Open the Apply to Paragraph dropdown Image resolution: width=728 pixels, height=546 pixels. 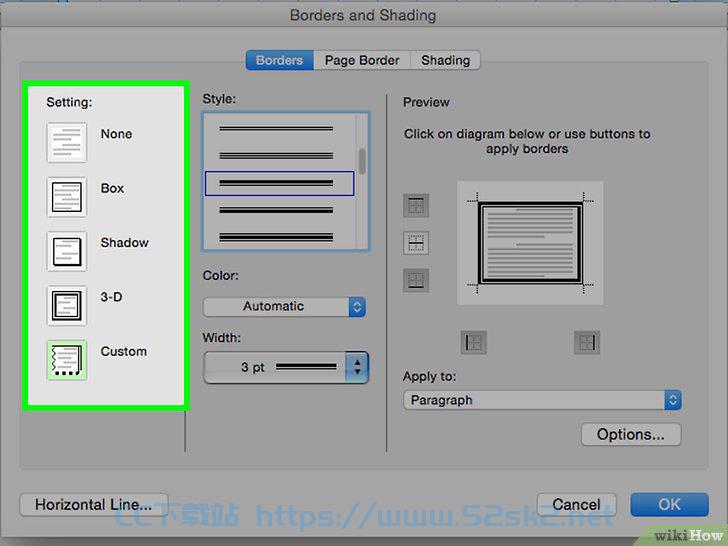(x=542, y=400)
